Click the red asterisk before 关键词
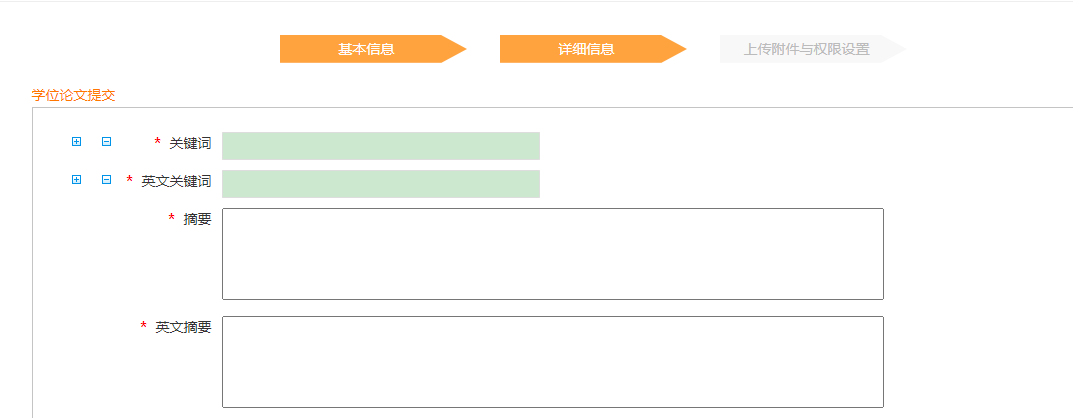This screenshot has height=418, width=1073. pos(158,143)
